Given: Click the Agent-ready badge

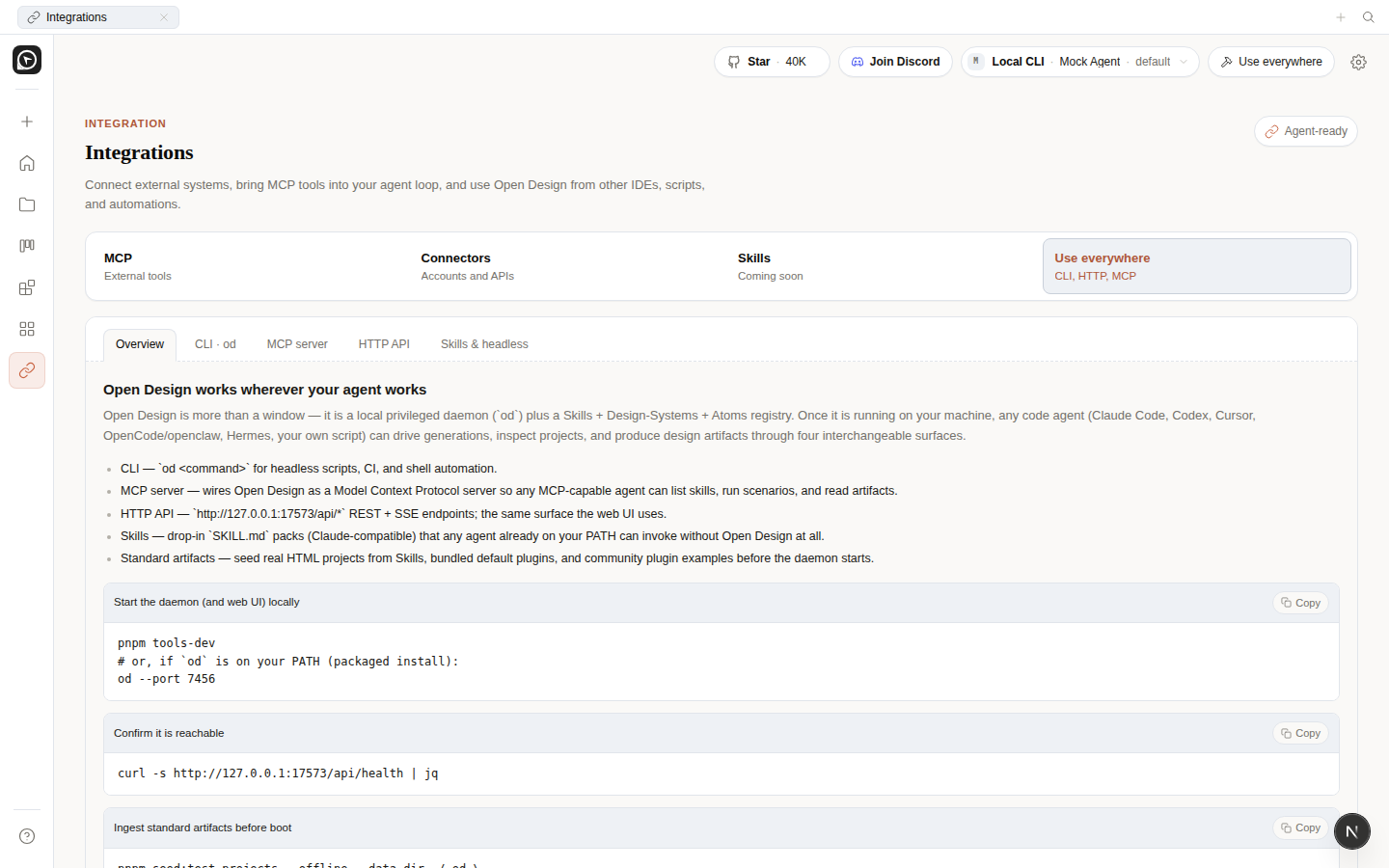Looking at the screenshot, I should point(1306,131).
